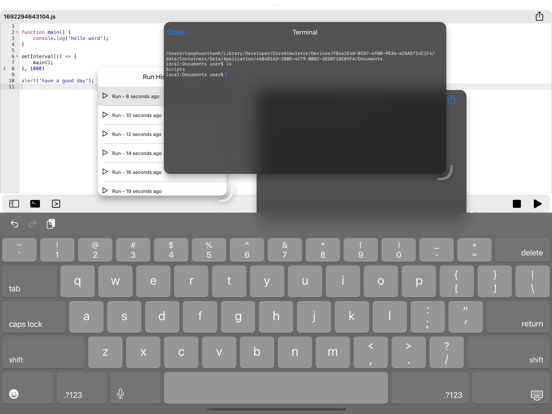Select Run - 19 seconds ago entry
Image resolution: width=552 pixels, height=414 pixels.
(x=162, y=189)
